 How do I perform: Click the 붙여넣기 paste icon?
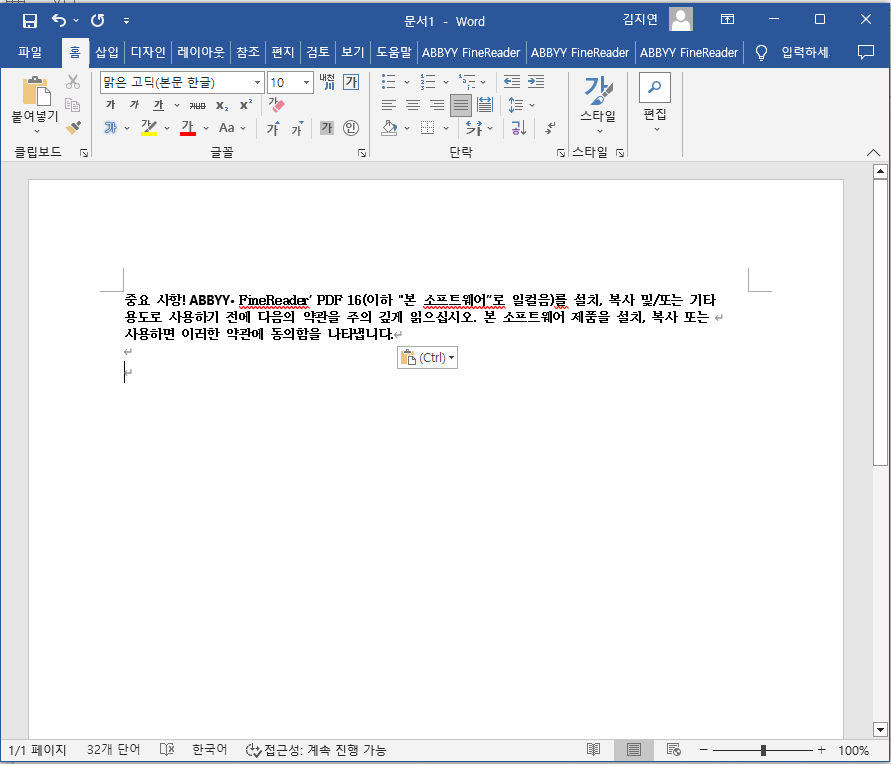click(36, 91)
